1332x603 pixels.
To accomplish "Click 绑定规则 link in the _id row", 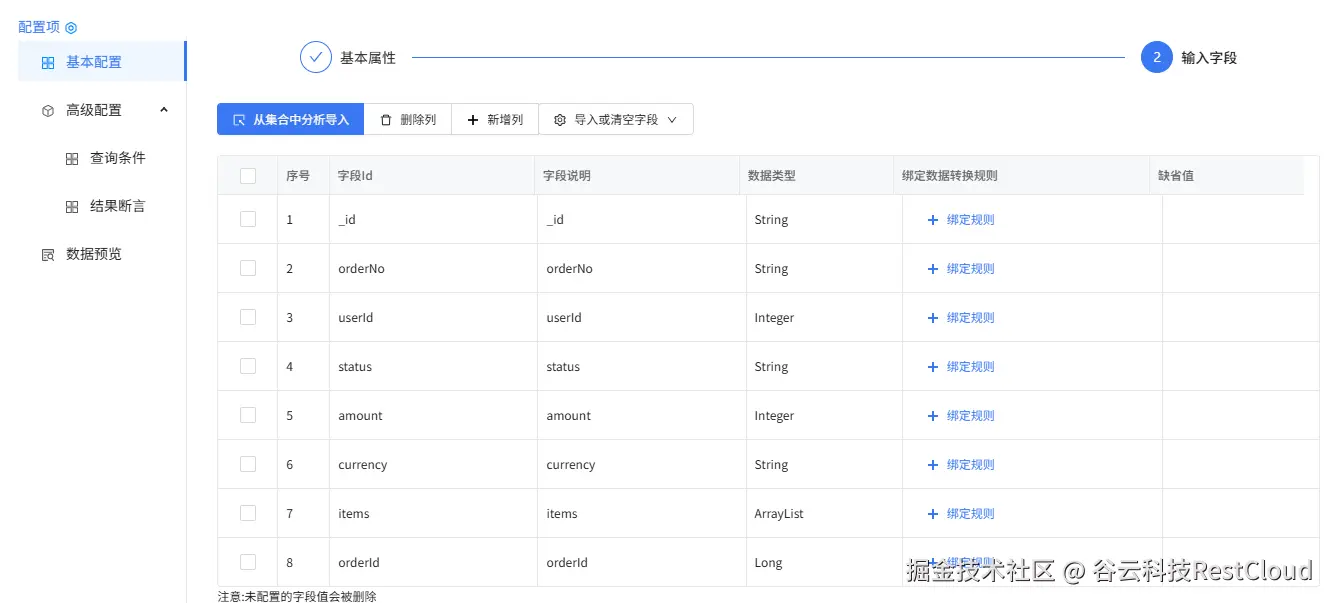I will pos(970,220).
